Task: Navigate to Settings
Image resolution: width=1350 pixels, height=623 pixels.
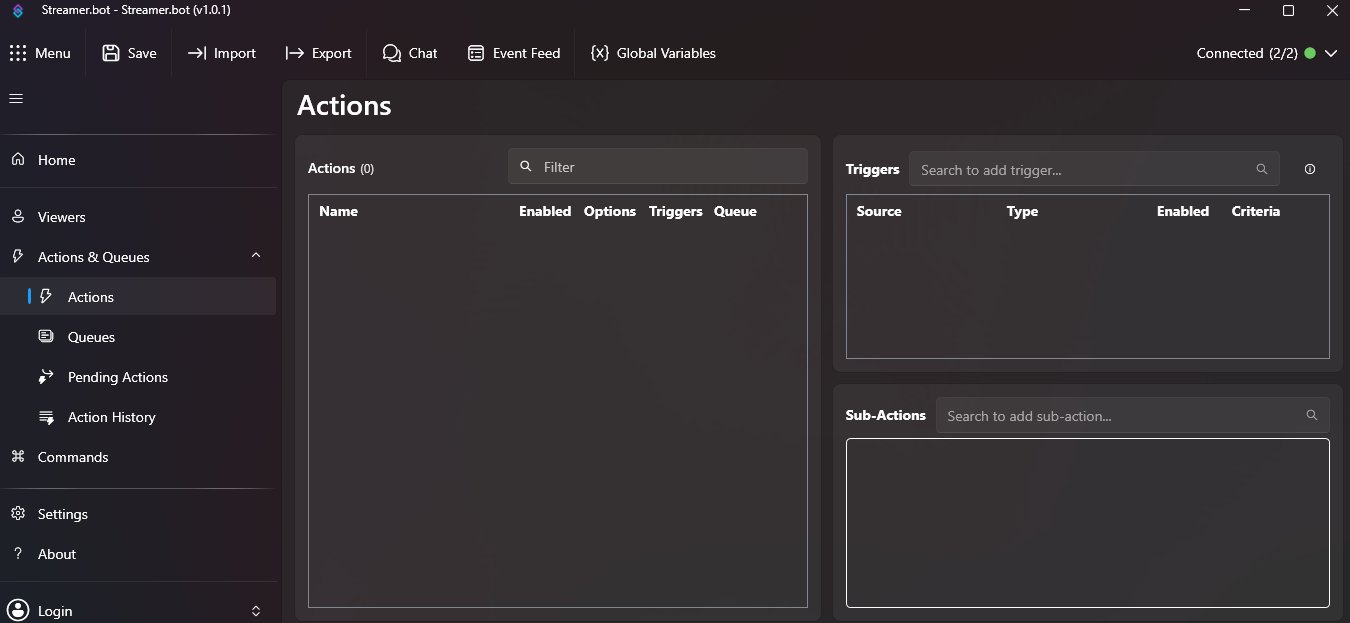Action: [62, 514]
